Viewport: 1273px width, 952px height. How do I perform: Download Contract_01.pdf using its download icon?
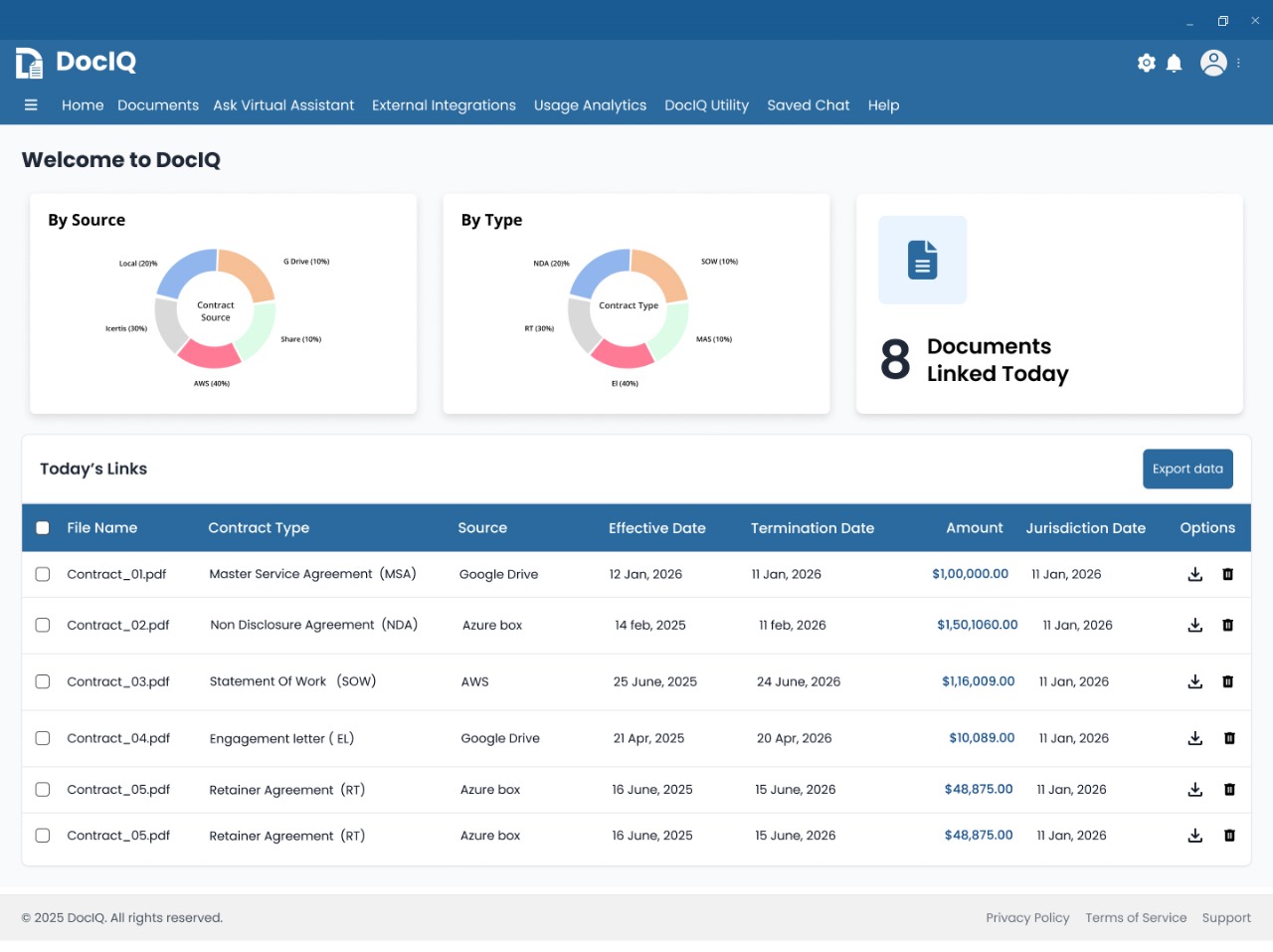[1195, 574]
